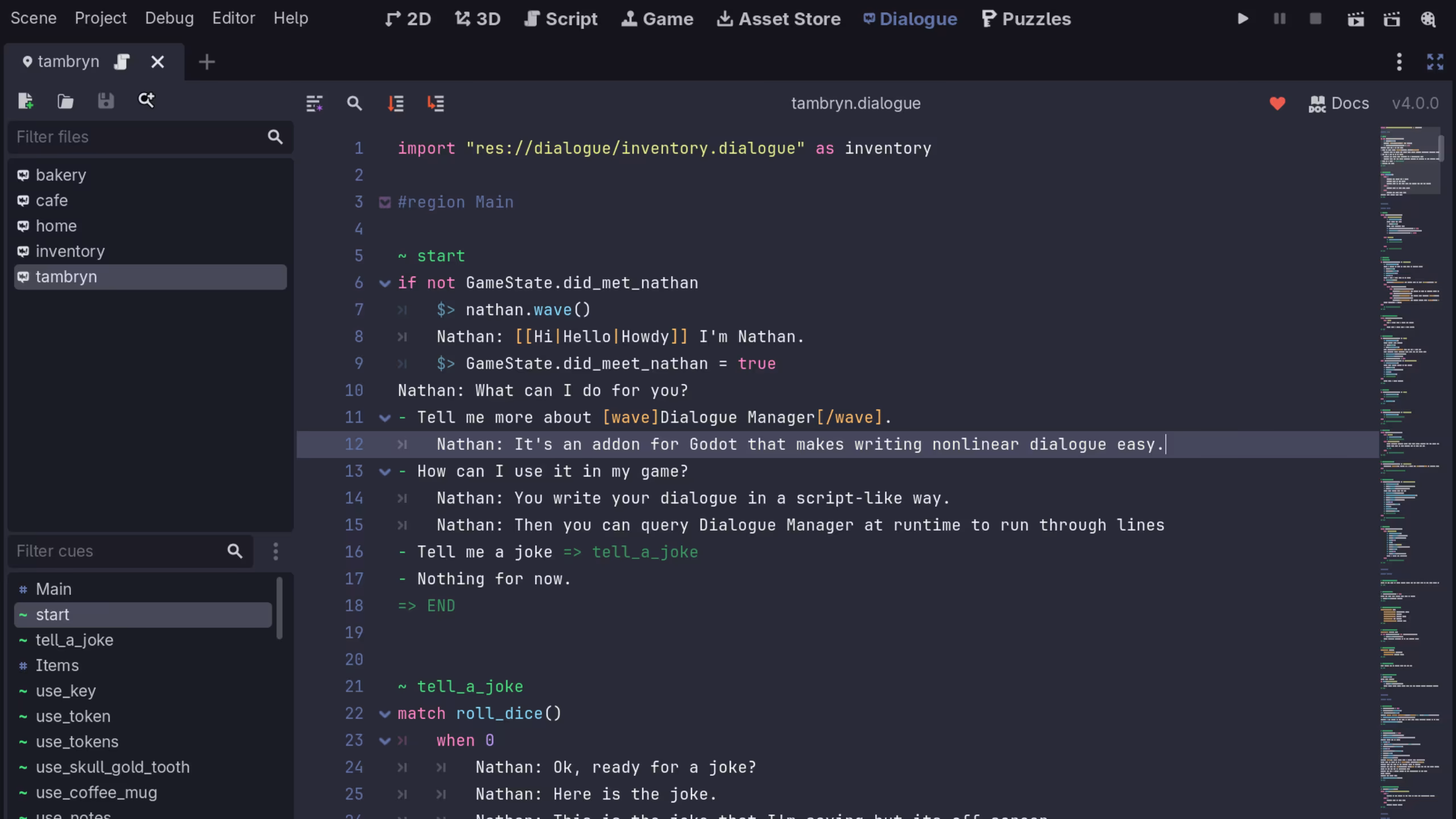Collapse the 'if not GameState' block on line 6
Viewport: 1456px width, 819px height.
tap(385, 283)
